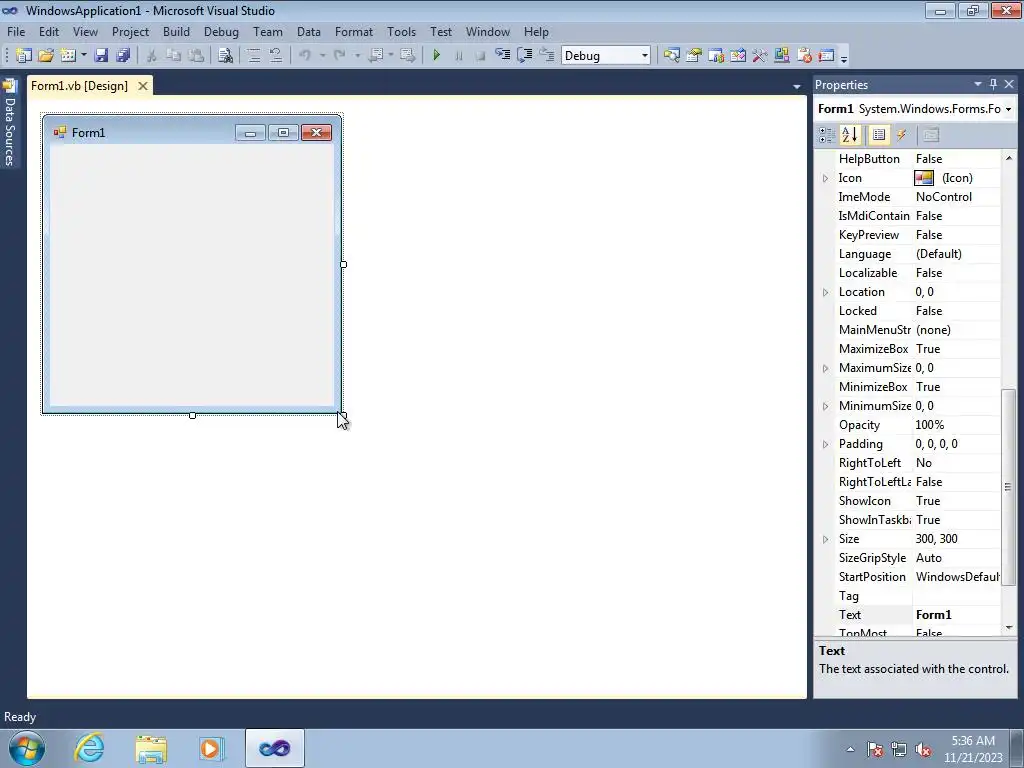The width and height of the screenshot is (1024, 768).
Task: Click the Save All stacked disks icon
Action: click(123, 56)
